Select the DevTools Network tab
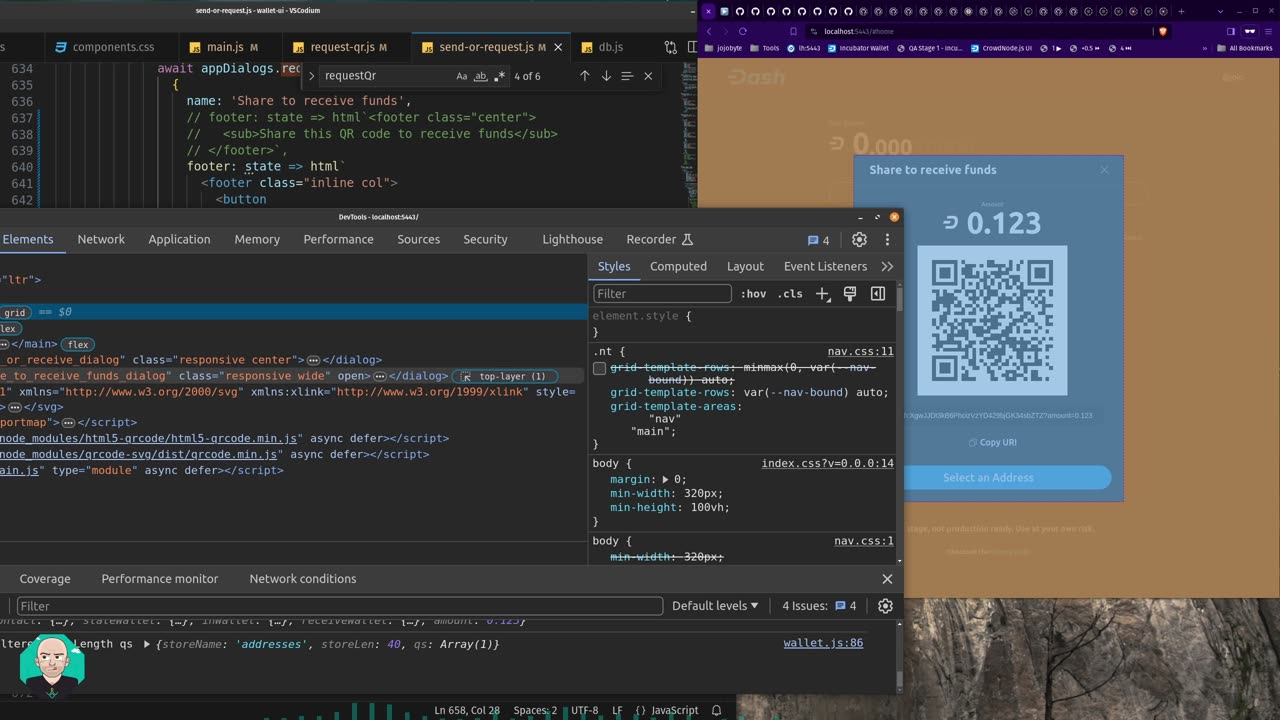This screenshot has width=1280, height=720. point(101,239)
